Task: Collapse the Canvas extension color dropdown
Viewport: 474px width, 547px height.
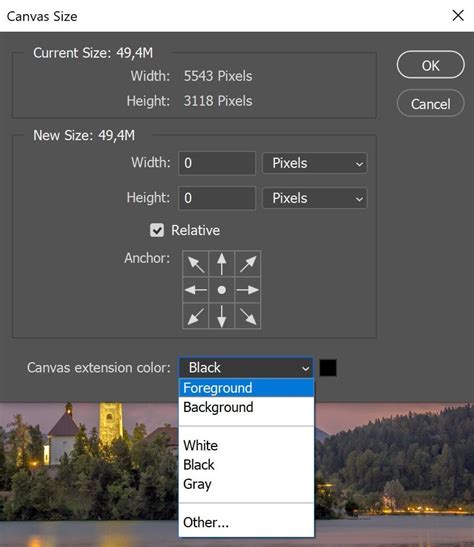Action: 246,368
